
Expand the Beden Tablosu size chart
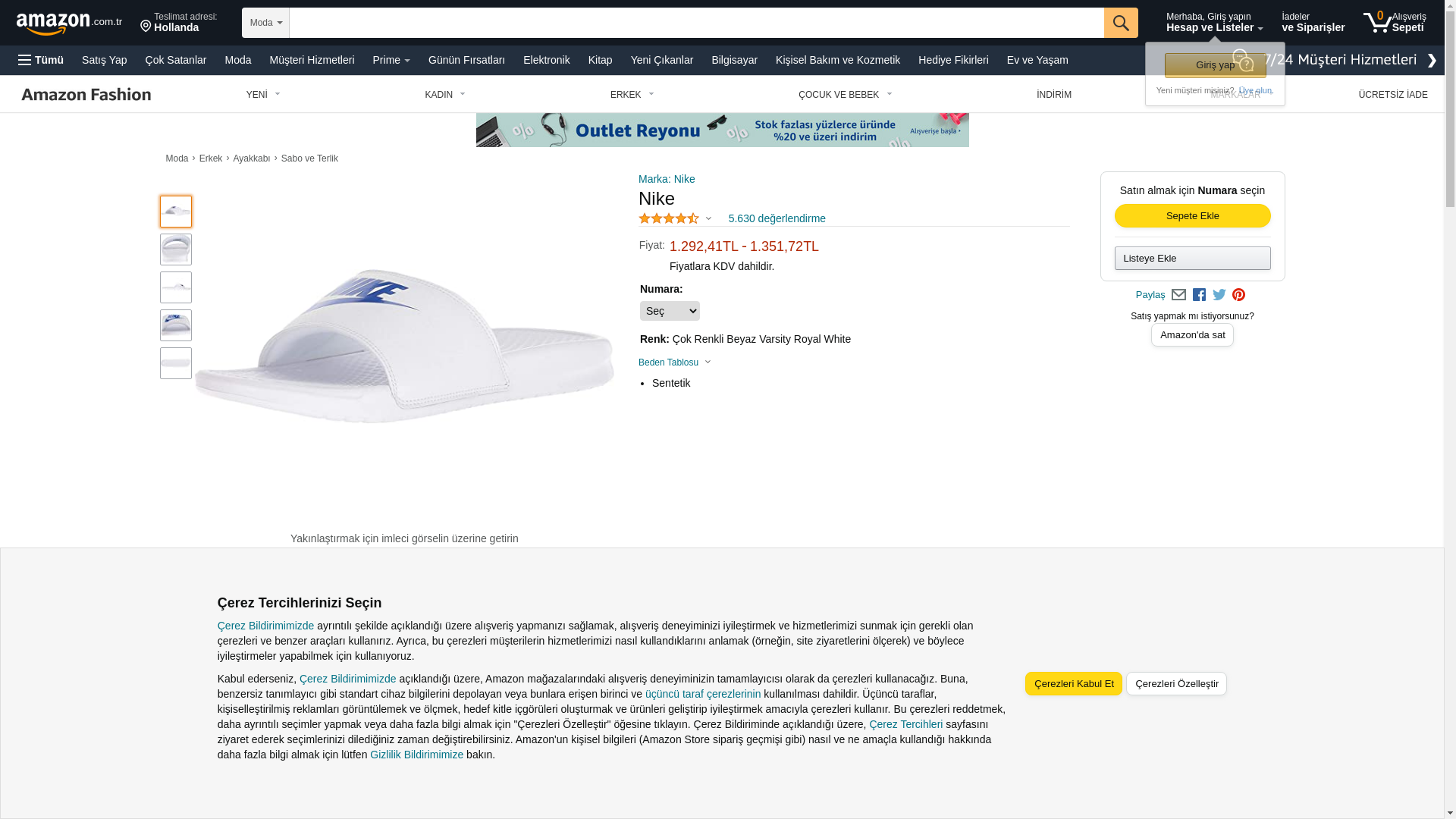coord(675,362)
